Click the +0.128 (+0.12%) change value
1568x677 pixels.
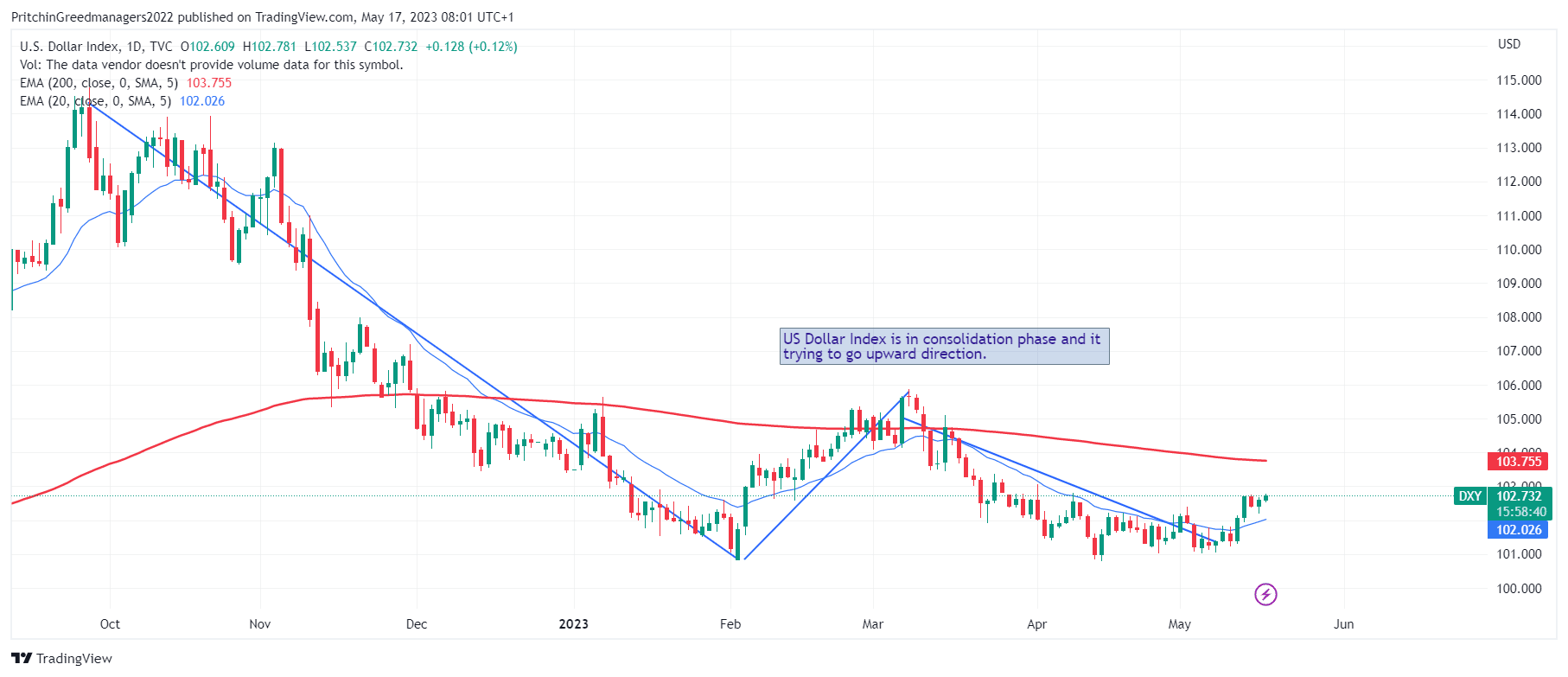click(x=471, y=47)
